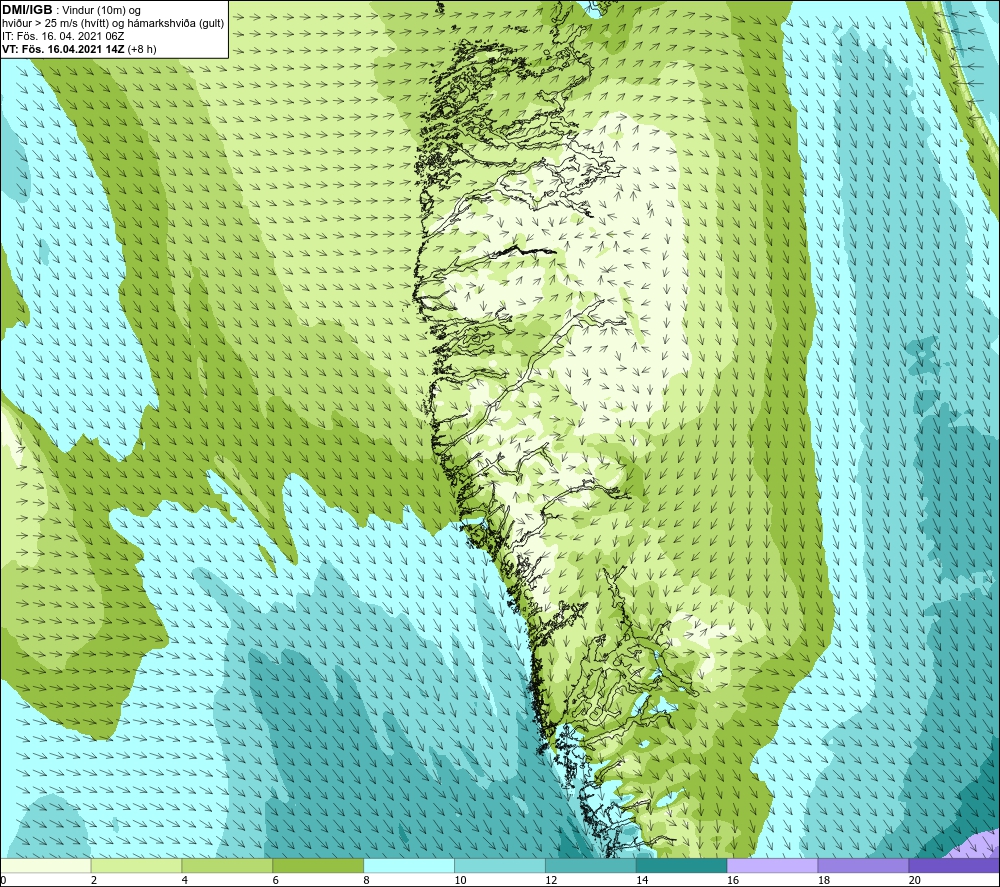Click the 16–18 m/s light purple swatch
The image size is (1000, 887).
[x=772, y=865]
